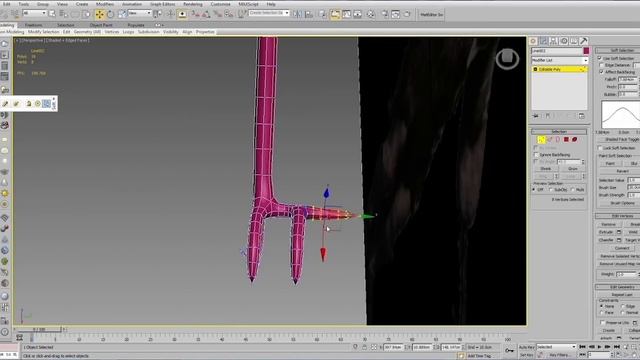640x360 pixels.
Task: Click the Select Object arrow tool
Action: point(52,15)
